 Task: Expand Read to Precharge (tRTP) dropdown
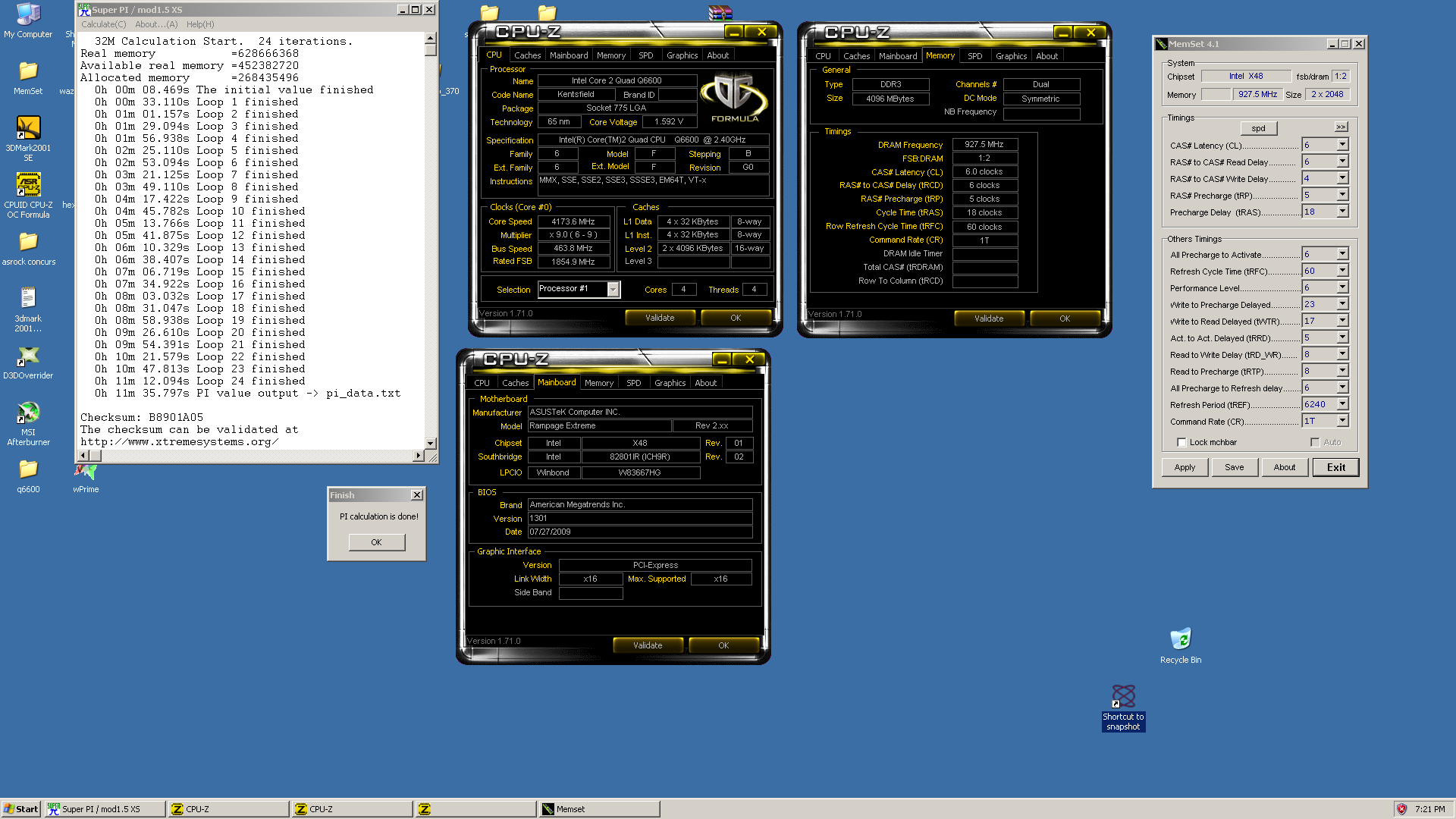click(x=1342, y=371)
